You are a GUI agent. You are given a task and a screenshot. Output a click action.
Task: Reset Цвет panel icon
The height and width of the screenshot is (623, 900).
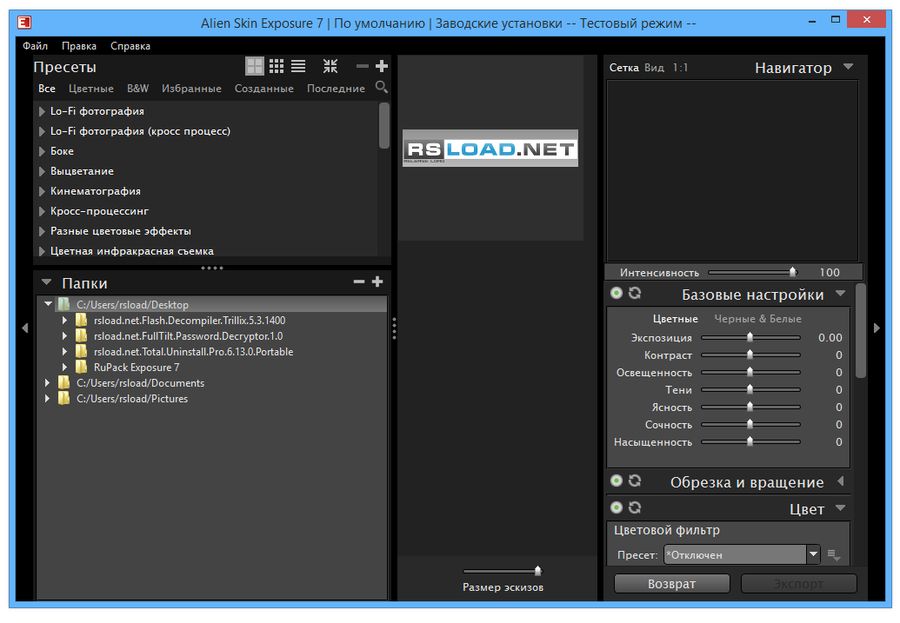(634, 508)
